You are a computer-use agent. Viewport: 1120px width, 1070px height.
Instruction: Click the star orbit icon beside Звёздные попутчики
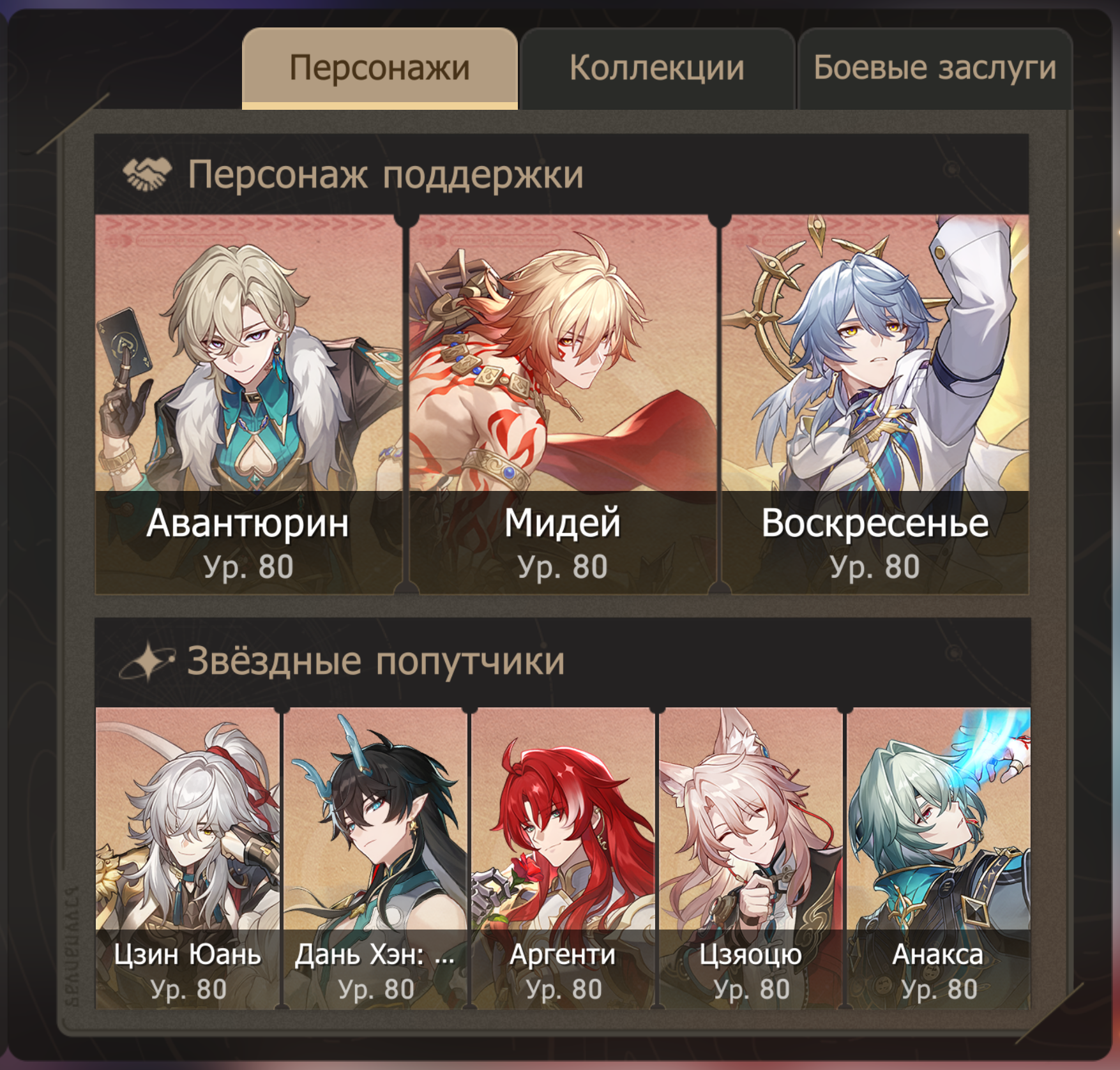(x=147, y=661)
